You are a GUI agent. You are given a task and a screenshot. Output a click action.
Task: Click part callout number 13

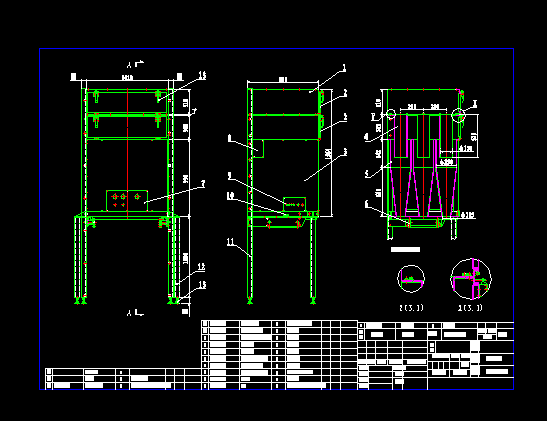click(202, 285)
